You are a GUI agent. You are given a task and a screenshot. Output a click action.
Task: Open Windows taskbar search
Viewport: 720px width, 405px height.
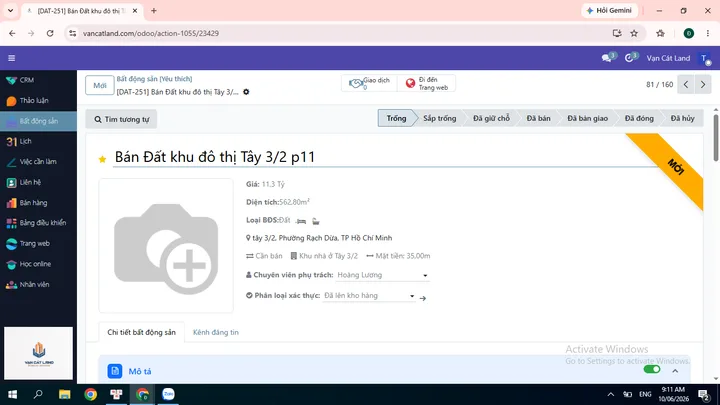(38, 394)
